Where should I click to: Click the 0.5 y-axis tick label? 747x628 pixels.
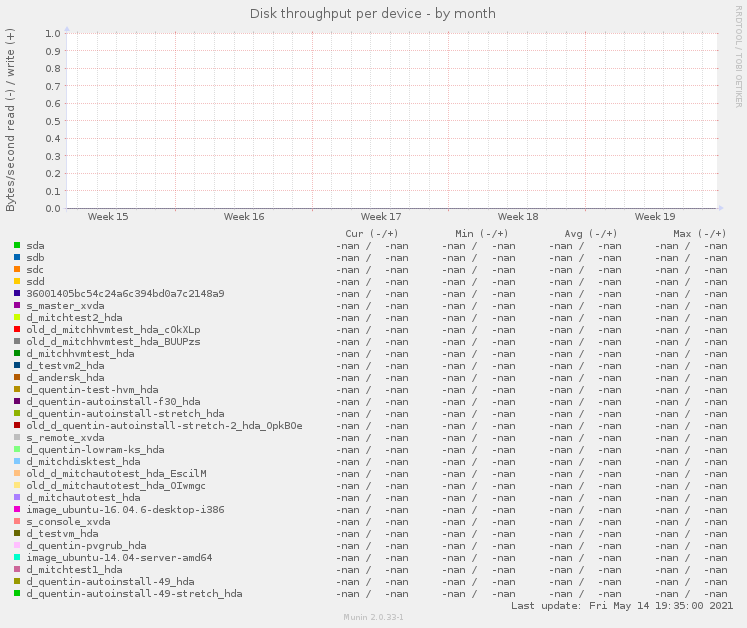53,121
